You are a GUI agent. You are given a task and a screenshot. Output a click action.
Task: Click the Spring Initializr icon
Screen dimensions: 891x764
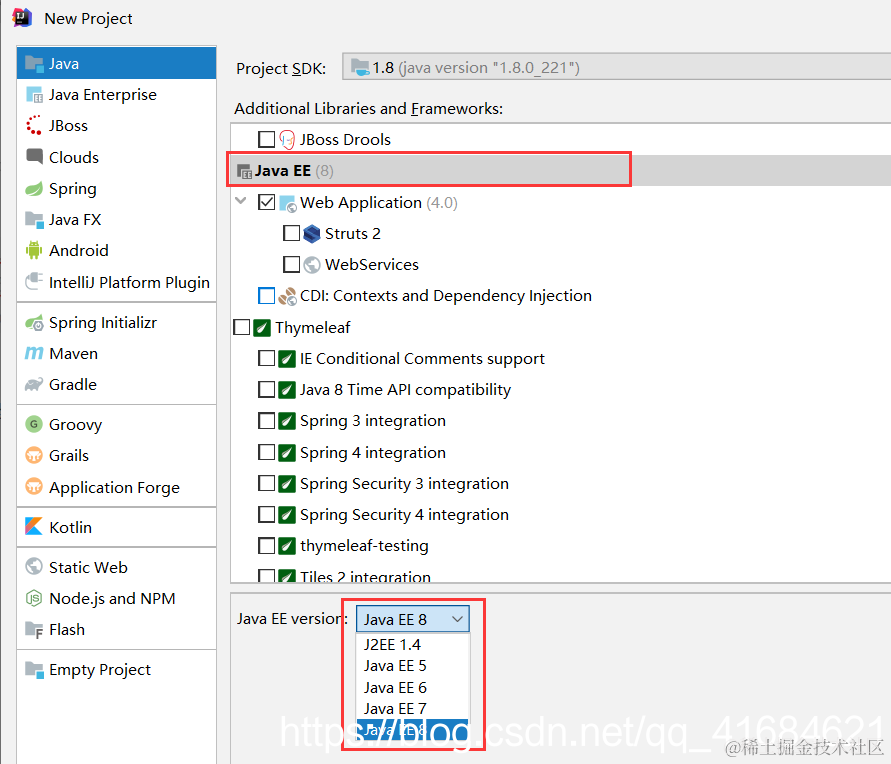(34, 323)
